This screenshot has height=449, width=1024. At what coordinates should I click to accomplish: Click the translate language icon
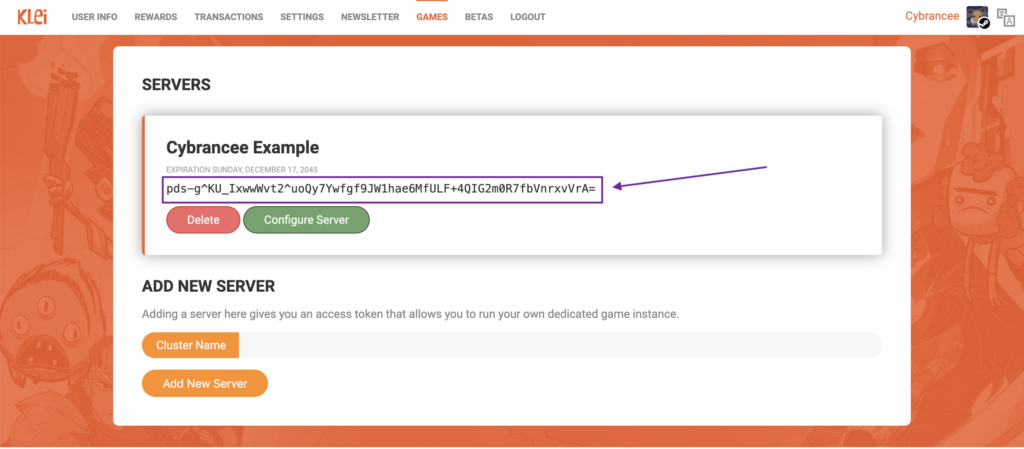(1005, 17)
